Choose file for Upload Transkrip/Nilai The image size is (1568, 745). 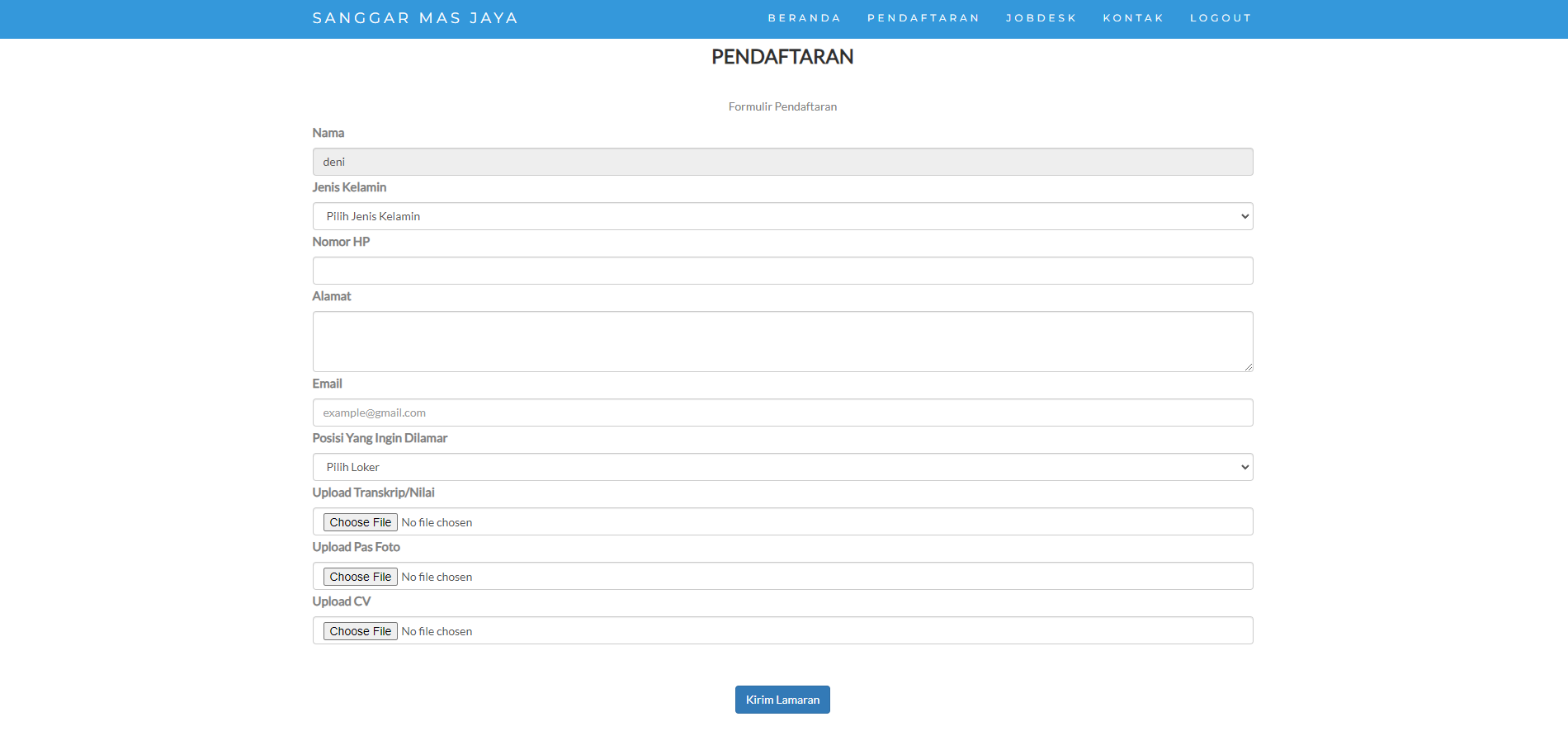[361, 522]
